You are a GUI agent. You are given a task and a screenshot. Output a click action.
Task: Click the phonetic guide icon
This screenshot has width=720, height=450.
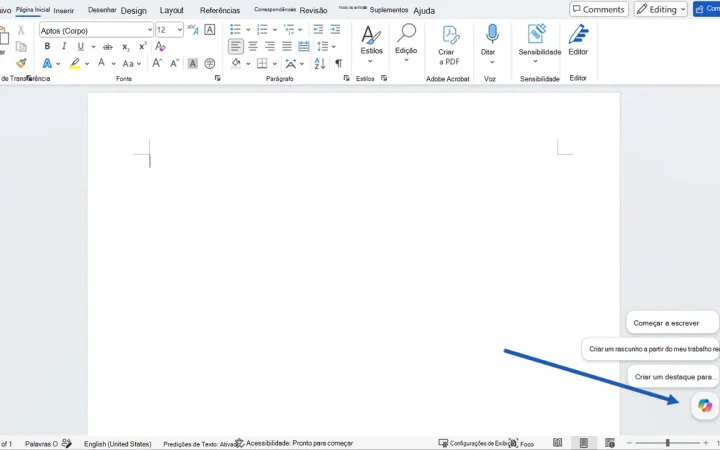tap(193, 30)
